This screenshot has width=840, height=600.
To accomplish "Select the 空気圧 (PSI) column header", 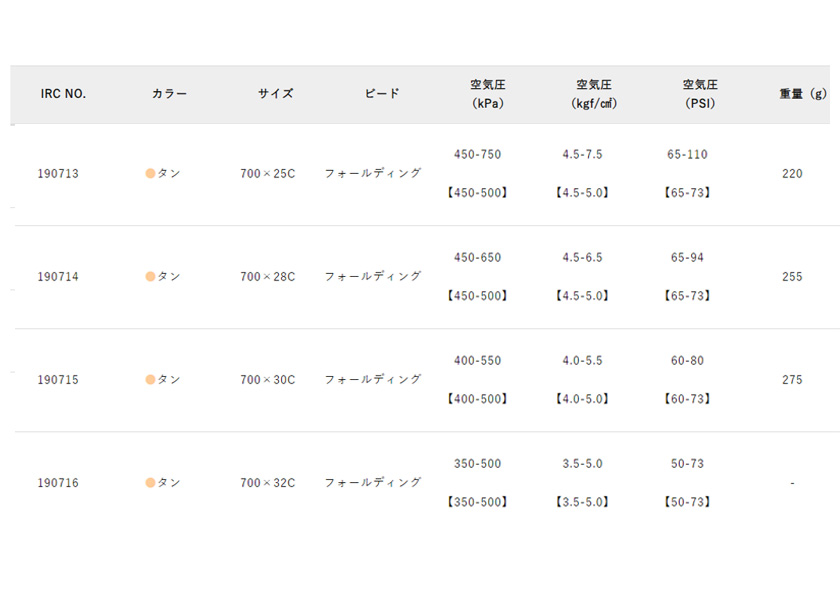I will 700,94.
